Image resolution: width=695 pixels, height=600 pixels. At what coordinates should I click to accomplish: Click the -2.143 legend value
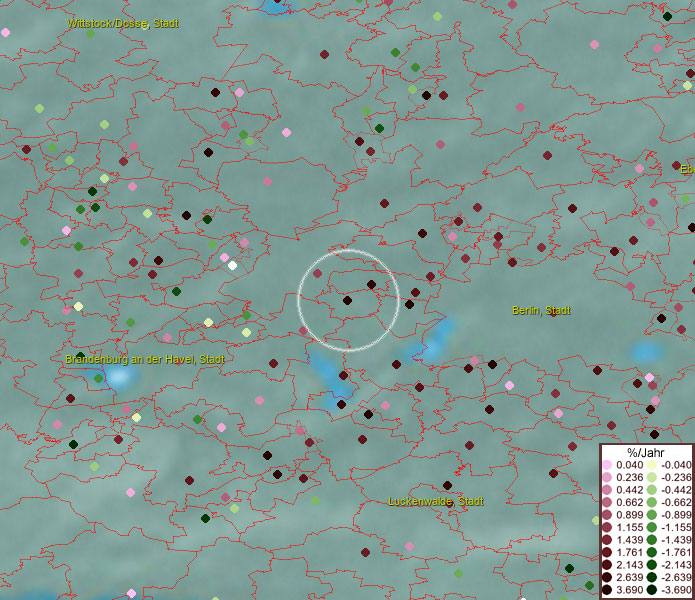click(676, 565)
